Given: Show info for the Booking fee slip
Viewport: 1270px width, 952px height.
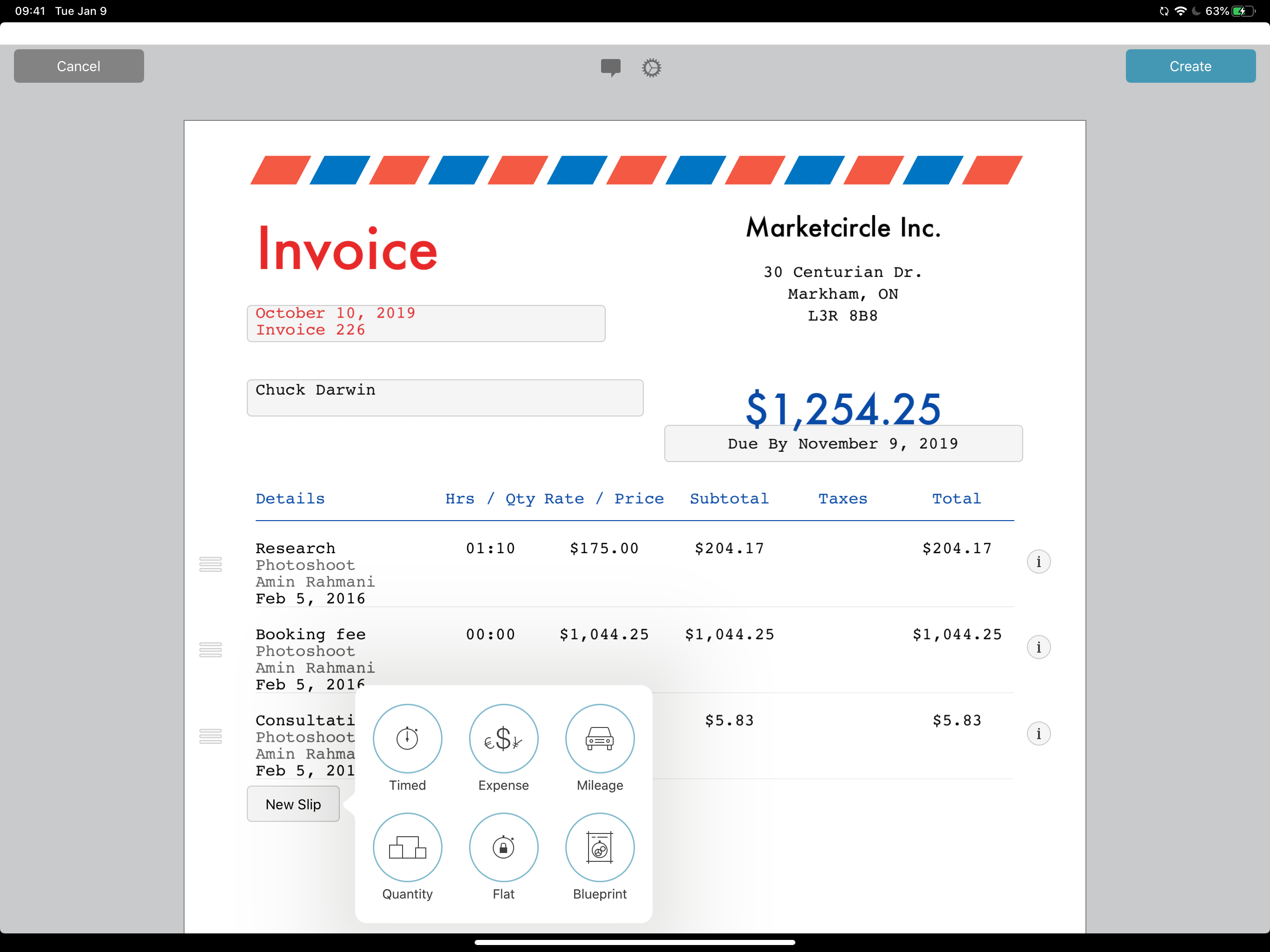Looking at the screenshot, I should [1038, 647].
